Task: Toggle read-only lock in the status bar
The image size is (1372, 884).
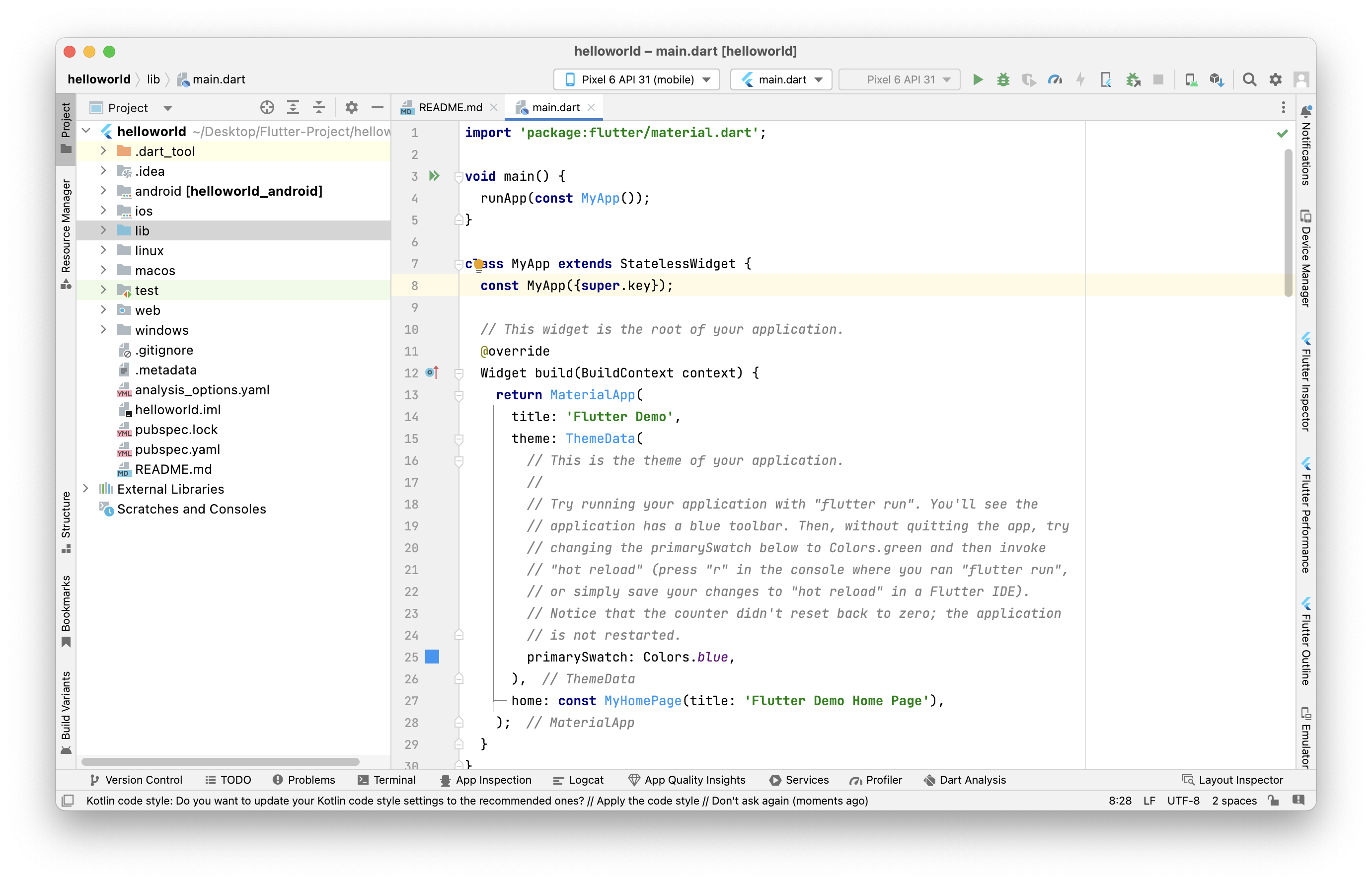Action: click(1273, 800)
